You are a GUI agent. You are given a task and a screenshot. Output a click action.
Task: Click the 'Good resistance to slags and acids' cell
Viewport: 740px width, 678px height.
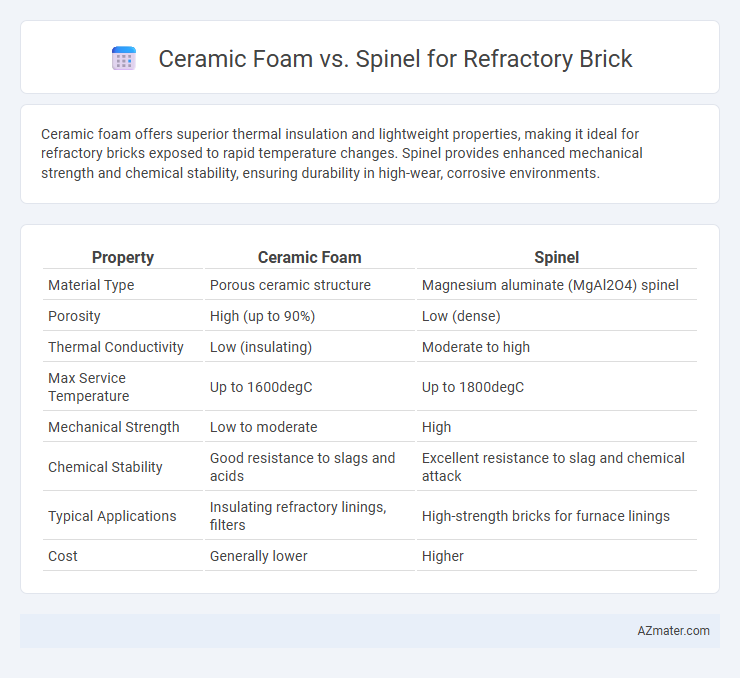click(x=303, y=467)
